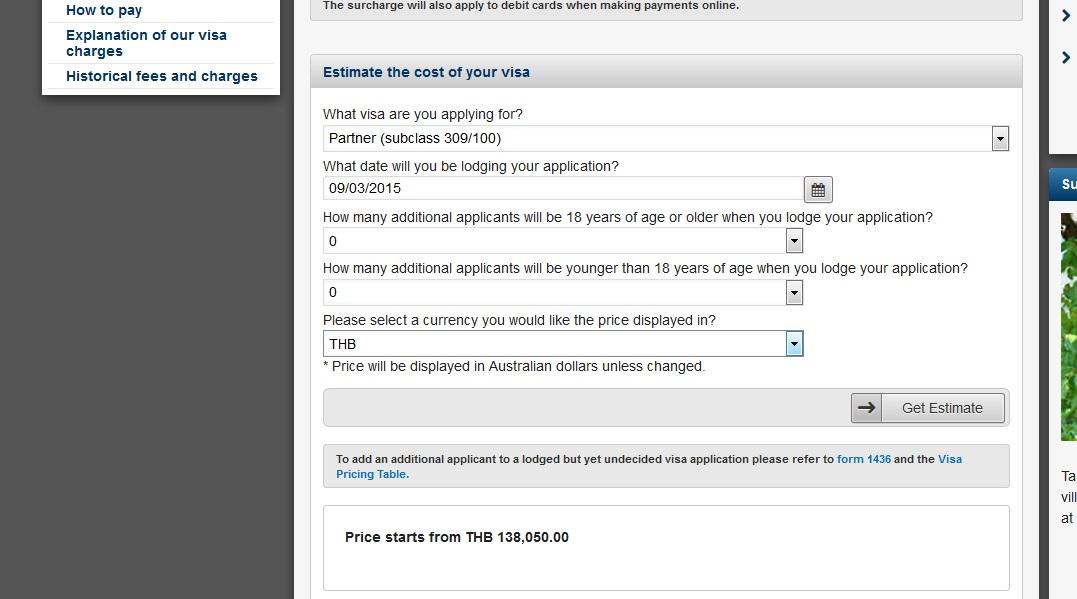Expand the visa type dropdown arrow
The height and width of the screenshot is (599, 1077).
pyautogui.click(x=1000, y=139)
